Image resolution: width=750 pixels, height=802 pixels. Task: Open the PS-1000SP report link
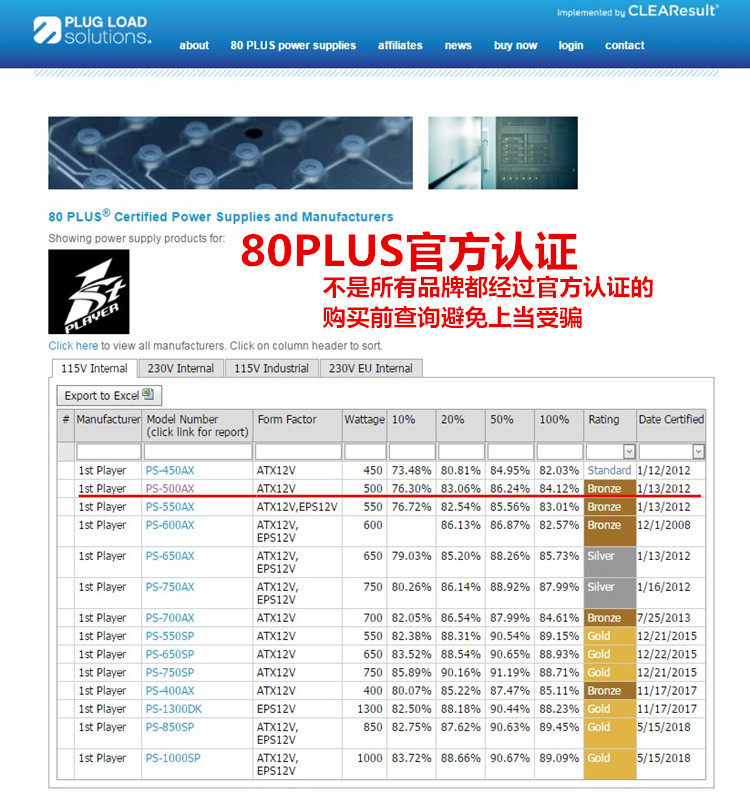coord(173,758)
